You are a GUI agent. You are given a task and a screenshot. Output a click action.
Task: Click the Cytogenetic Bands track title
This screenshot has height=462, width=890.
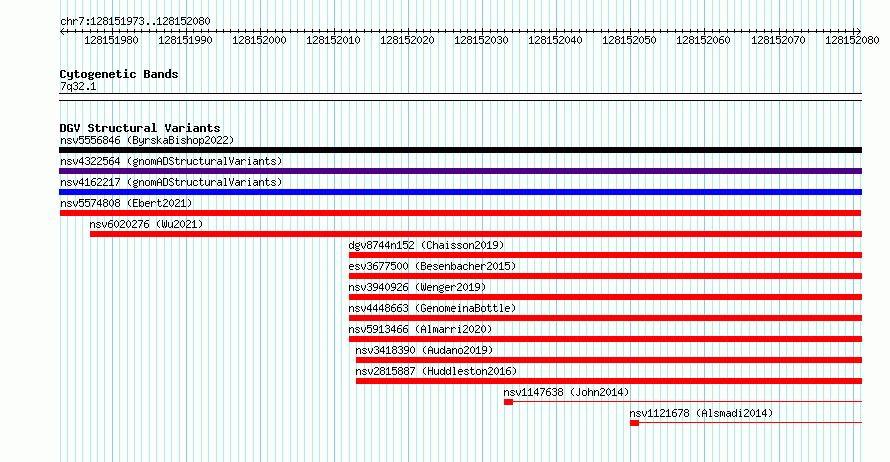[119, 74]
